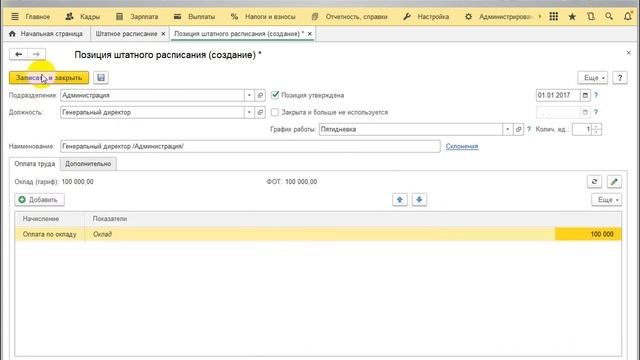640x360 pixels.
Task: Open favorites star icon
Action: pos(572,16)
